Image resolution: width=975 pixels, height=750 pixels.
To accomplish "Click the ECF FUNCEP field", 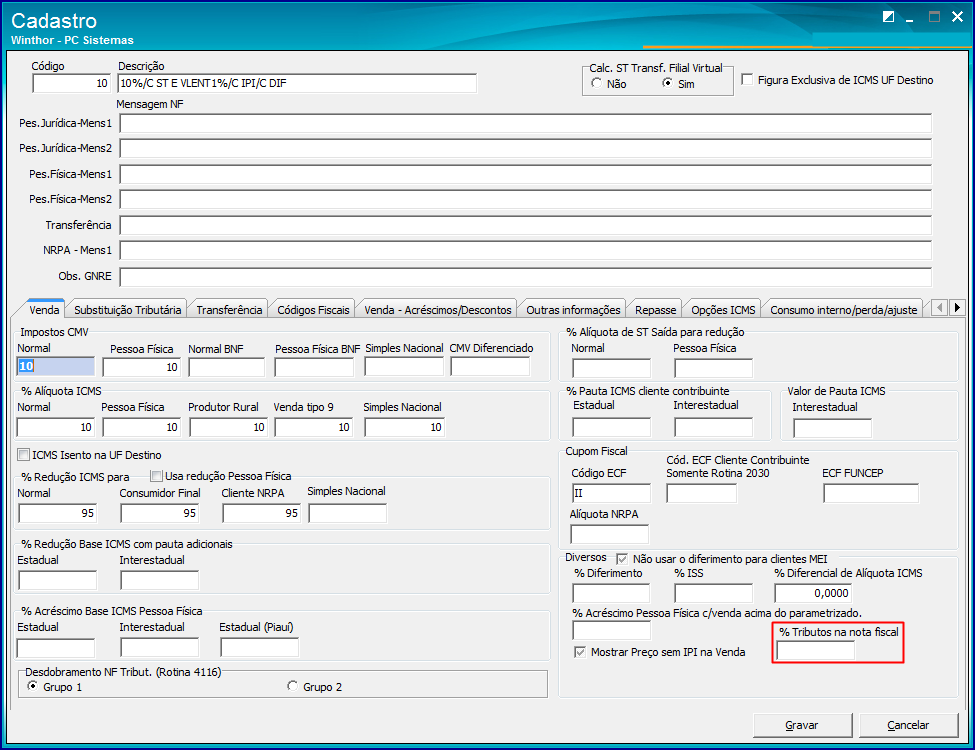I will click(871, 493).
